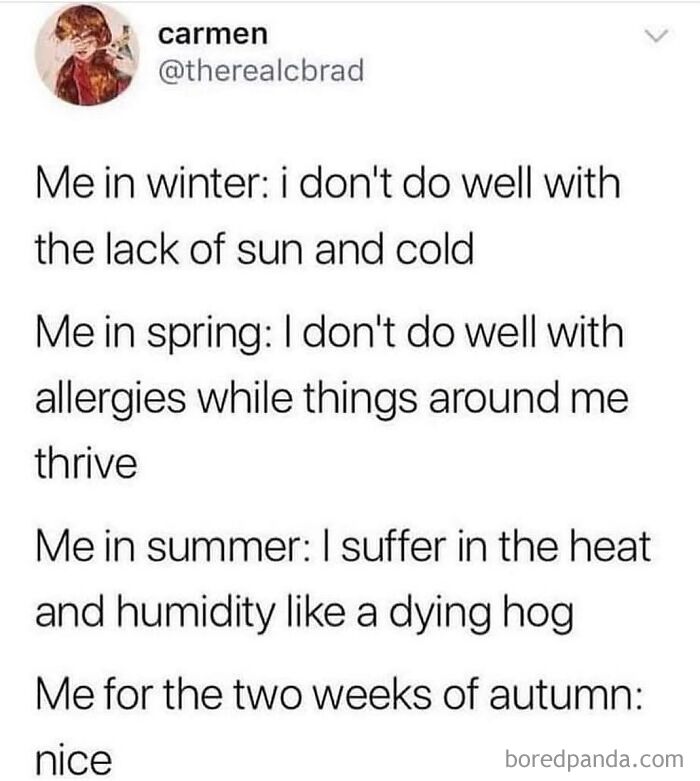Select the 'Me in winter:' label
This screenshot has width=700, height=781.
click(x=153, y=183)
